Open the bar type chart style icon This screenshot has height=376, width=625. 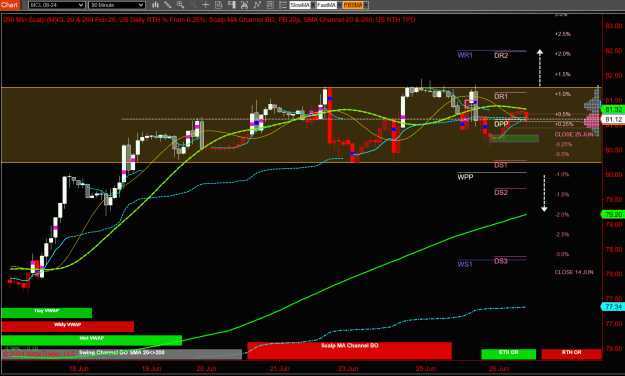tap(155, 5)
